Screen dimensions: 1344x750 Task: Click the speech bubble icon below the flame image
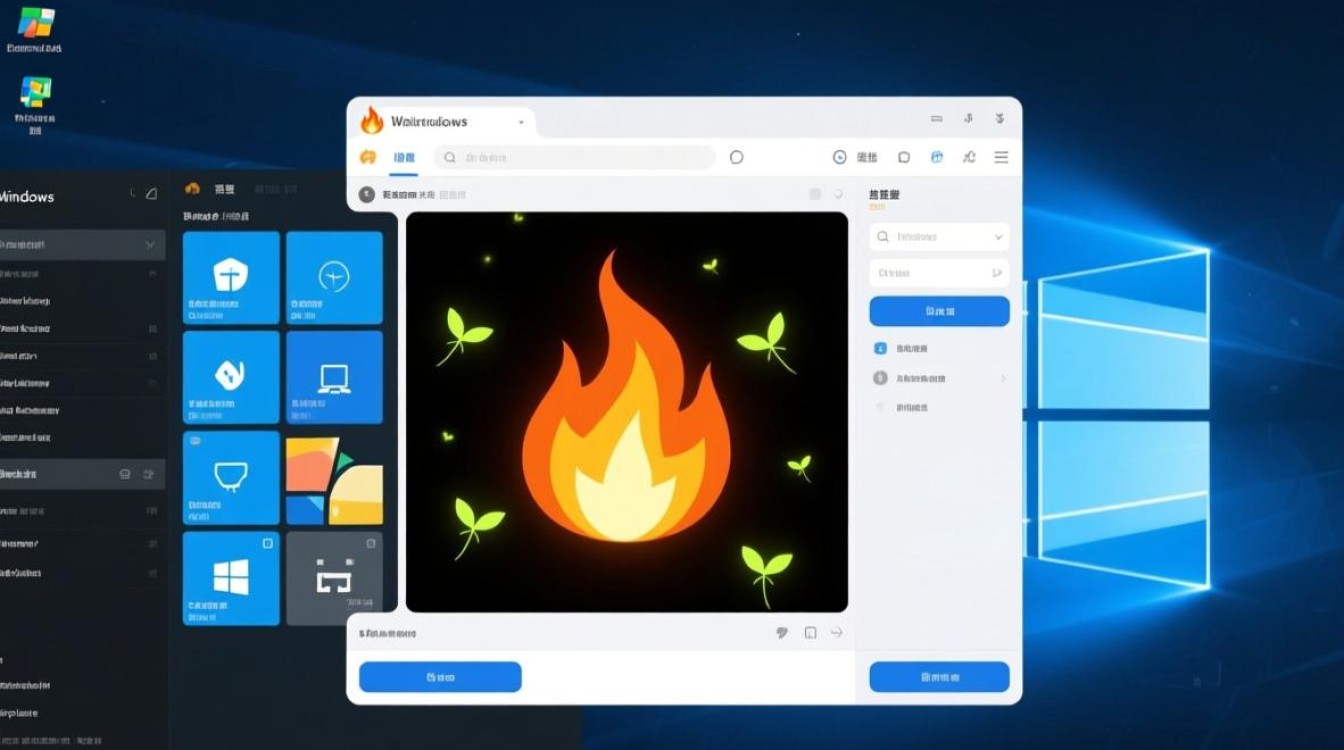coord(781,632)
